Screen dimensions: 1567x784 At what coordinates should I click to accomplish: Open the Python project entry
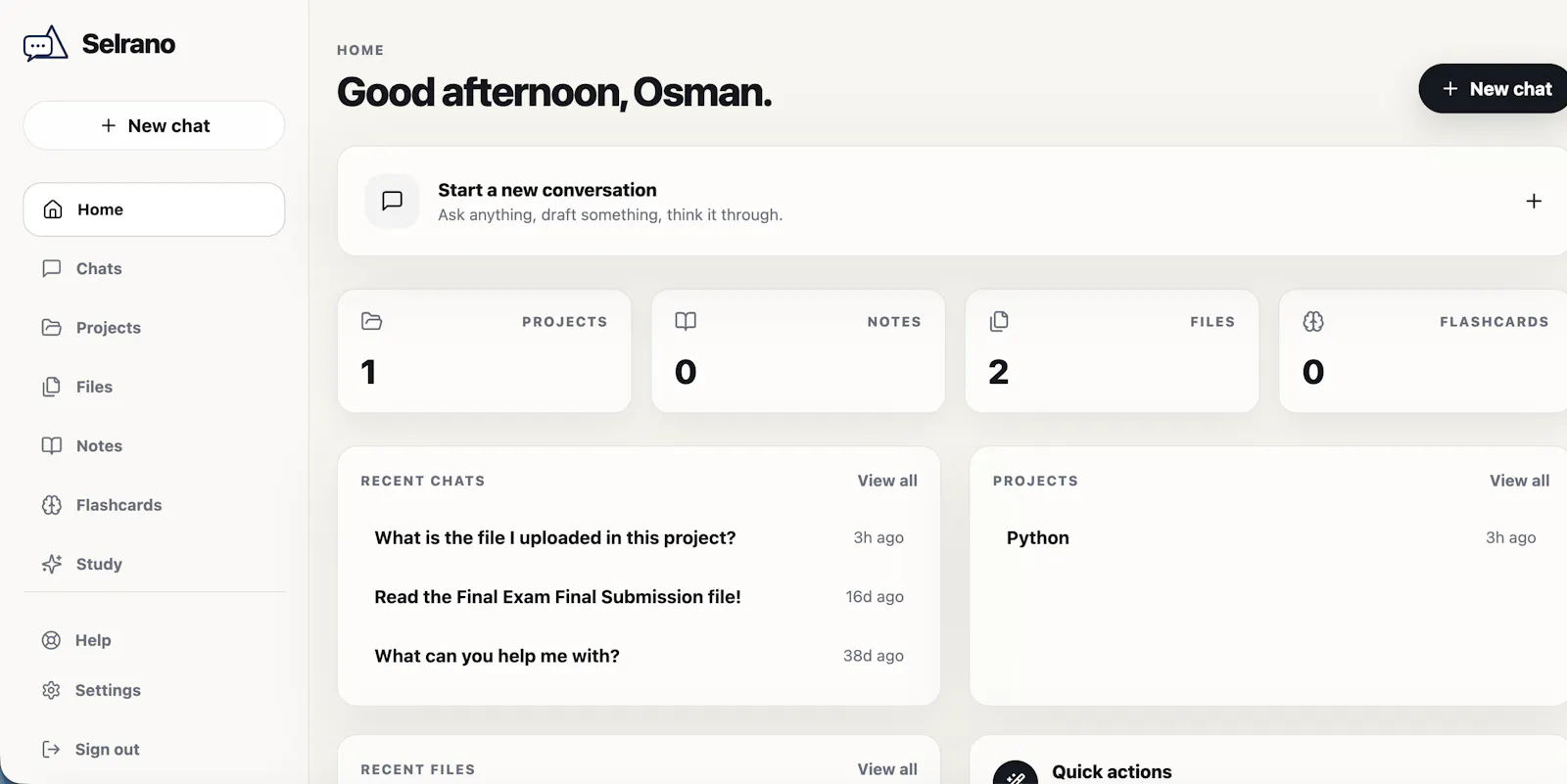tap(1270, 537)
